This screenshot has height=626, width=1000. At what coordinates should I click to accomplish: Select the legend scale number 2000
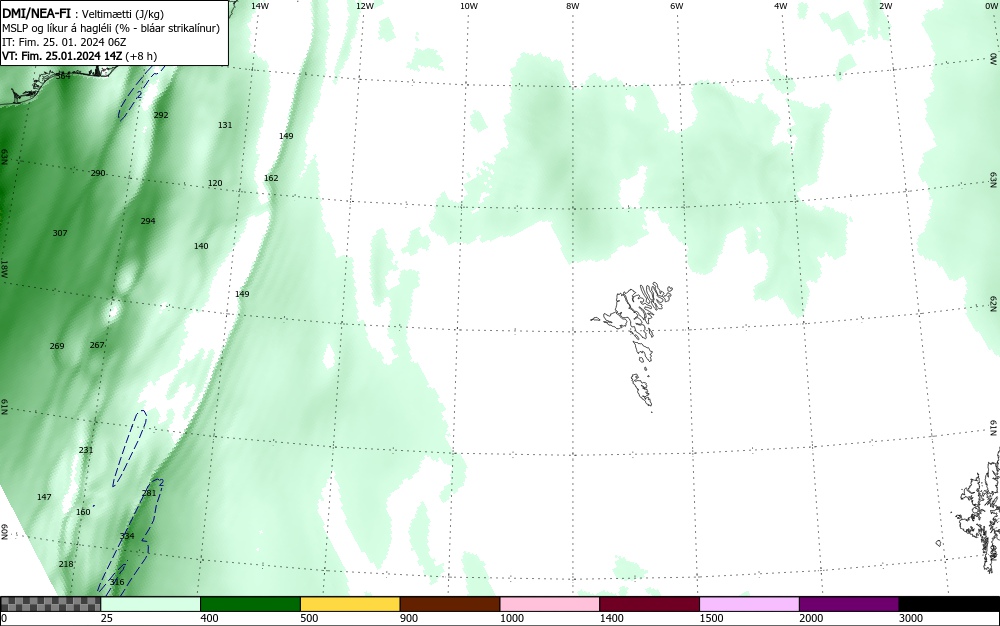(x=811, y=618)
